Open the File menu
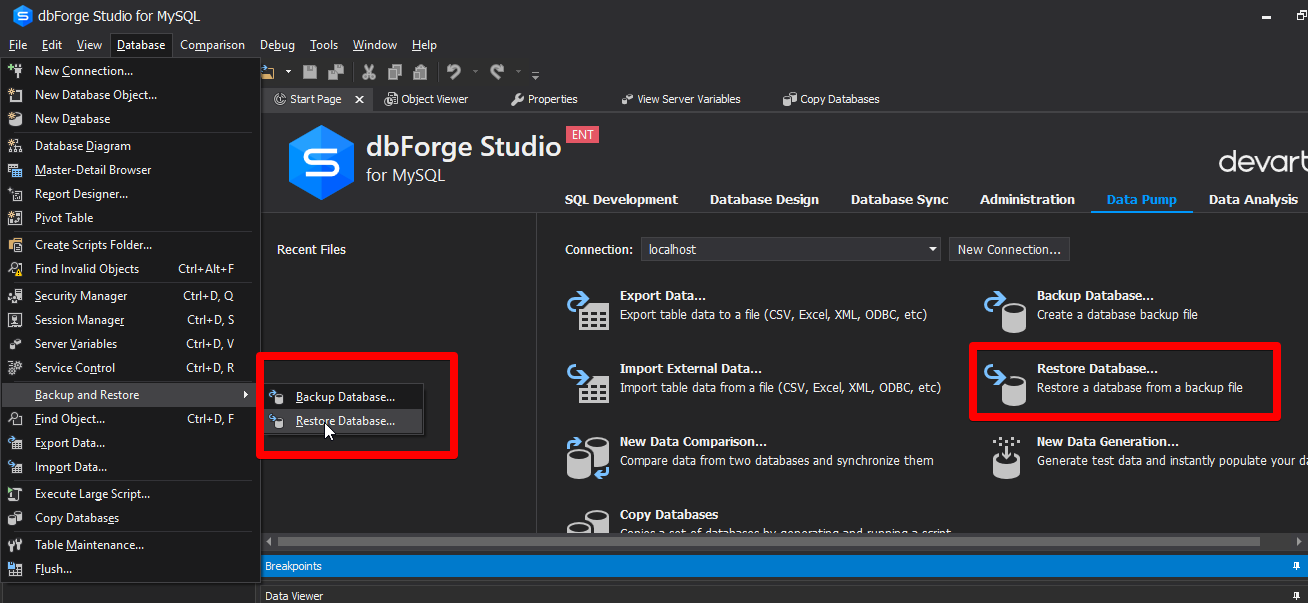The height and width of the screenshot is (603, 1308). [18, 45]
